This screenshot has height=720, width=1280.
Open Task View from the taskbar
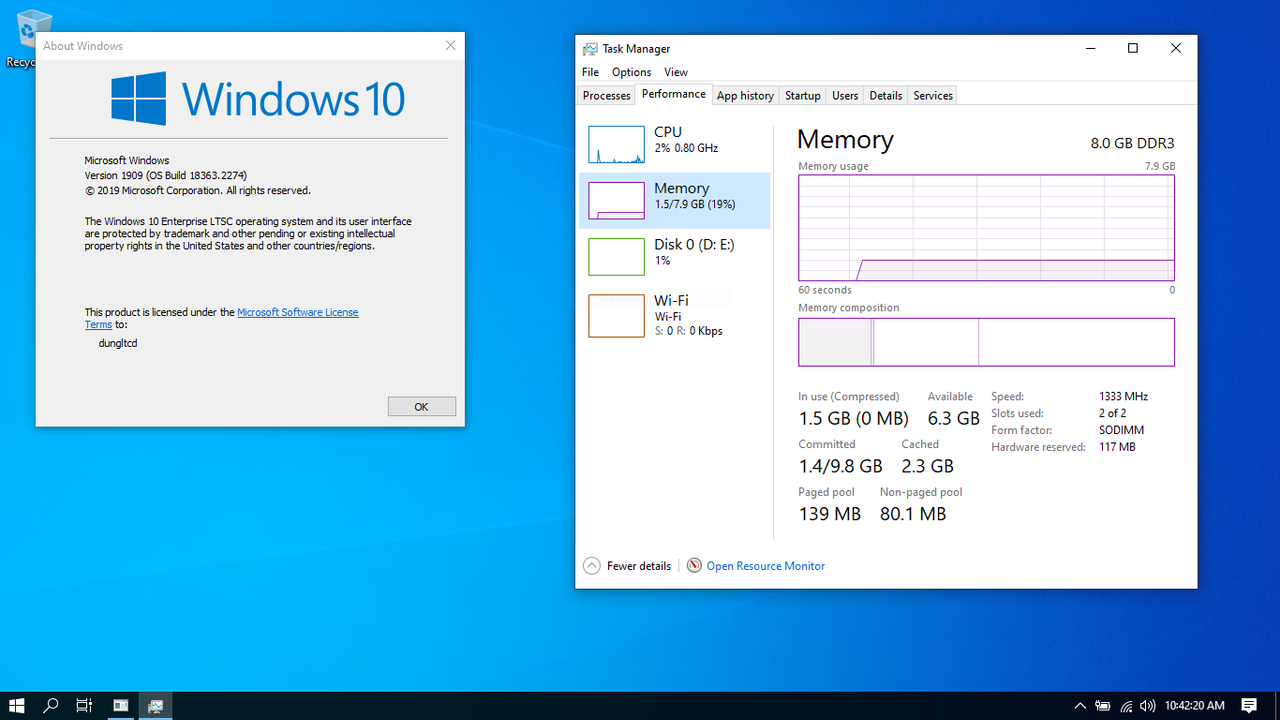click(x=84, y=706)
